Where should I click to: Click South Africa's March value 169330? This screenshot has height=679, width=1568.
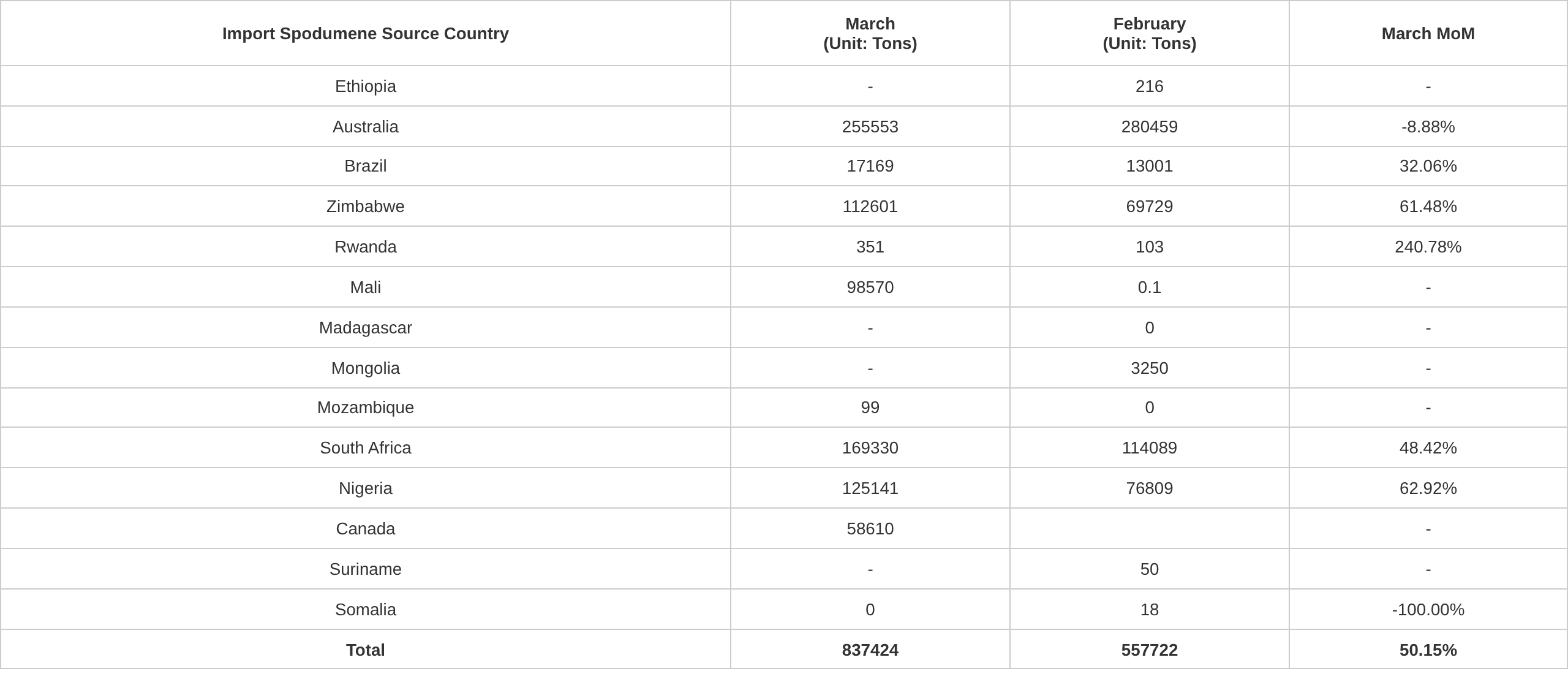(870, 448)
